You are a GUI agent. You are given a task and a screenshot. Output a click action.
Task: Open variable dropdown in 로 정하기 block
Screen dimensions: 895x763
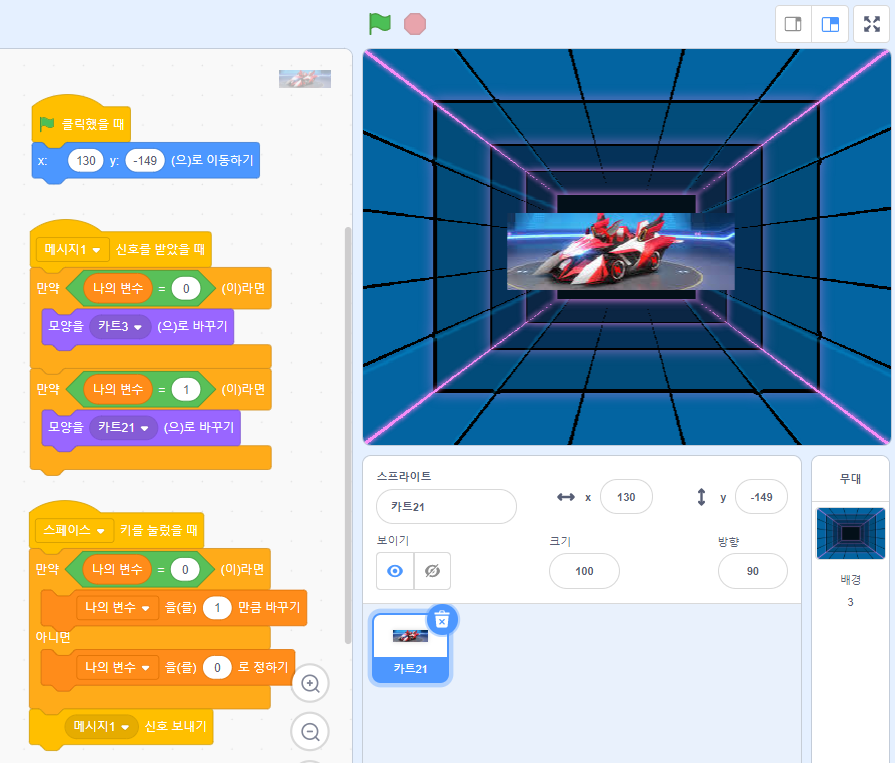[x=117, y=667]
